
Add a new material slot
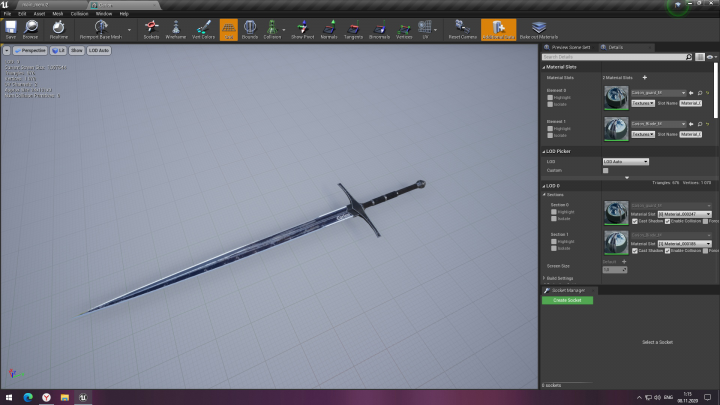click(645, 78)
